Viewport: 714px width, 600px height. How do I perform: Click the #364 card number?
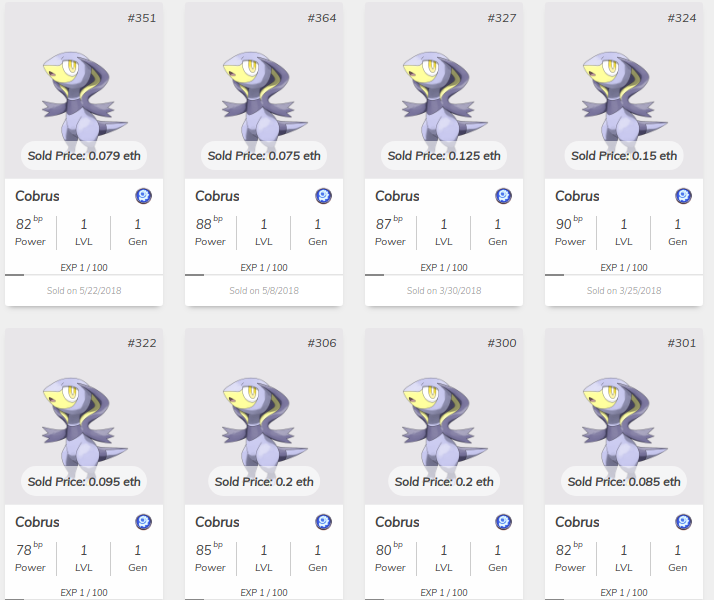321,18
